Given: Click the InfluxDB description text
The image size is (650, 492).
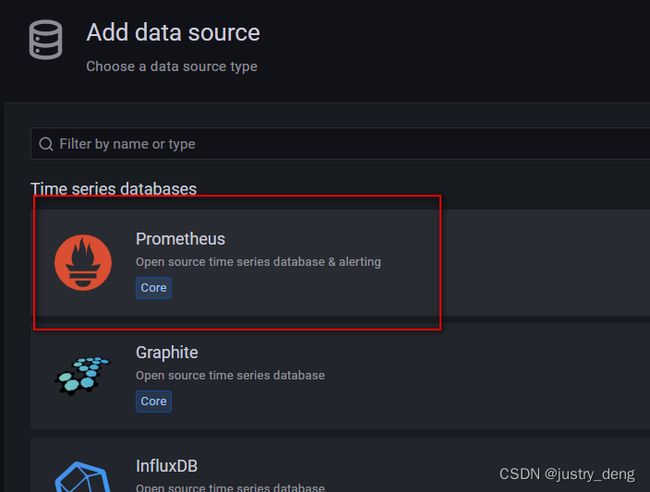Looking at the screenshot, I should (x=230, y=487).
